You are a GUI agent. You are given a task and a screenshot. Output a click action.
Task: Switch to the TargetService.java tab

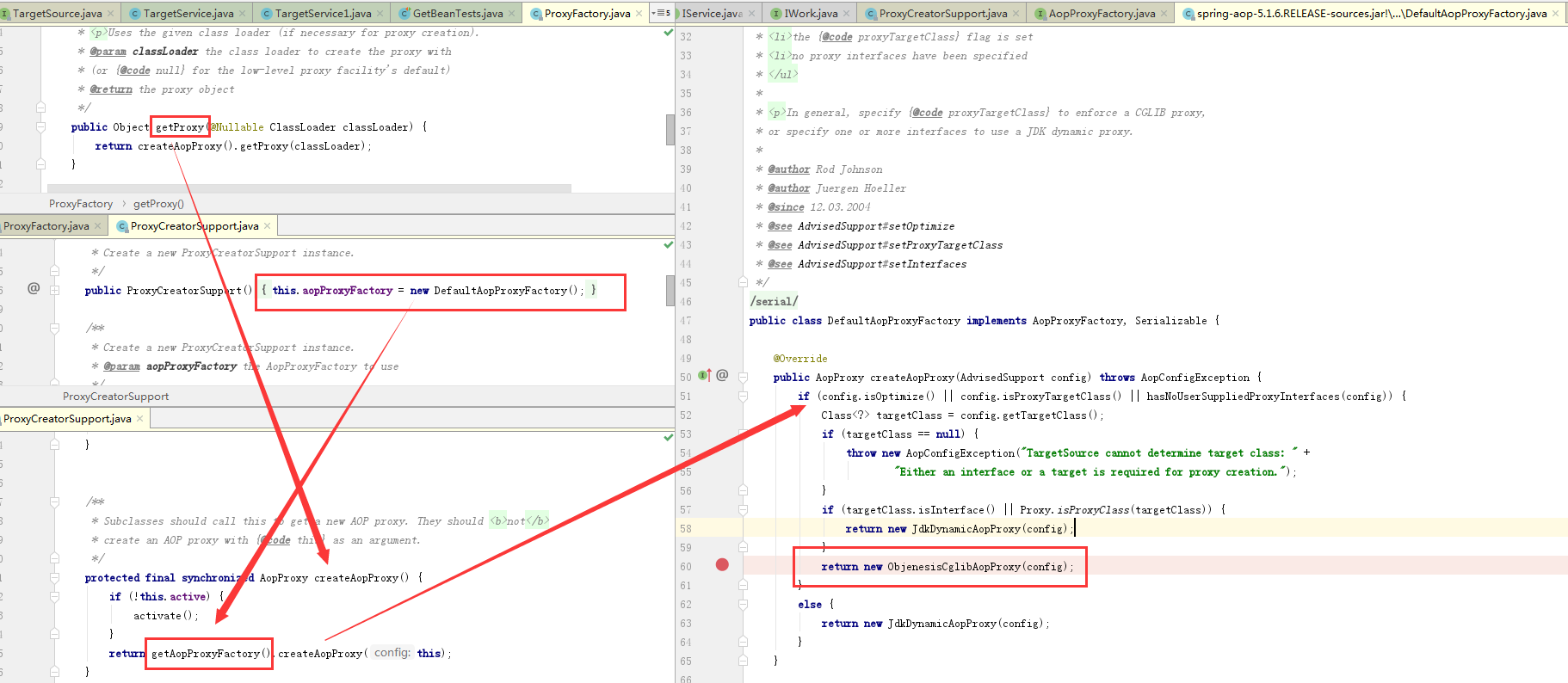pyautogui.click(x=188, y=13)
